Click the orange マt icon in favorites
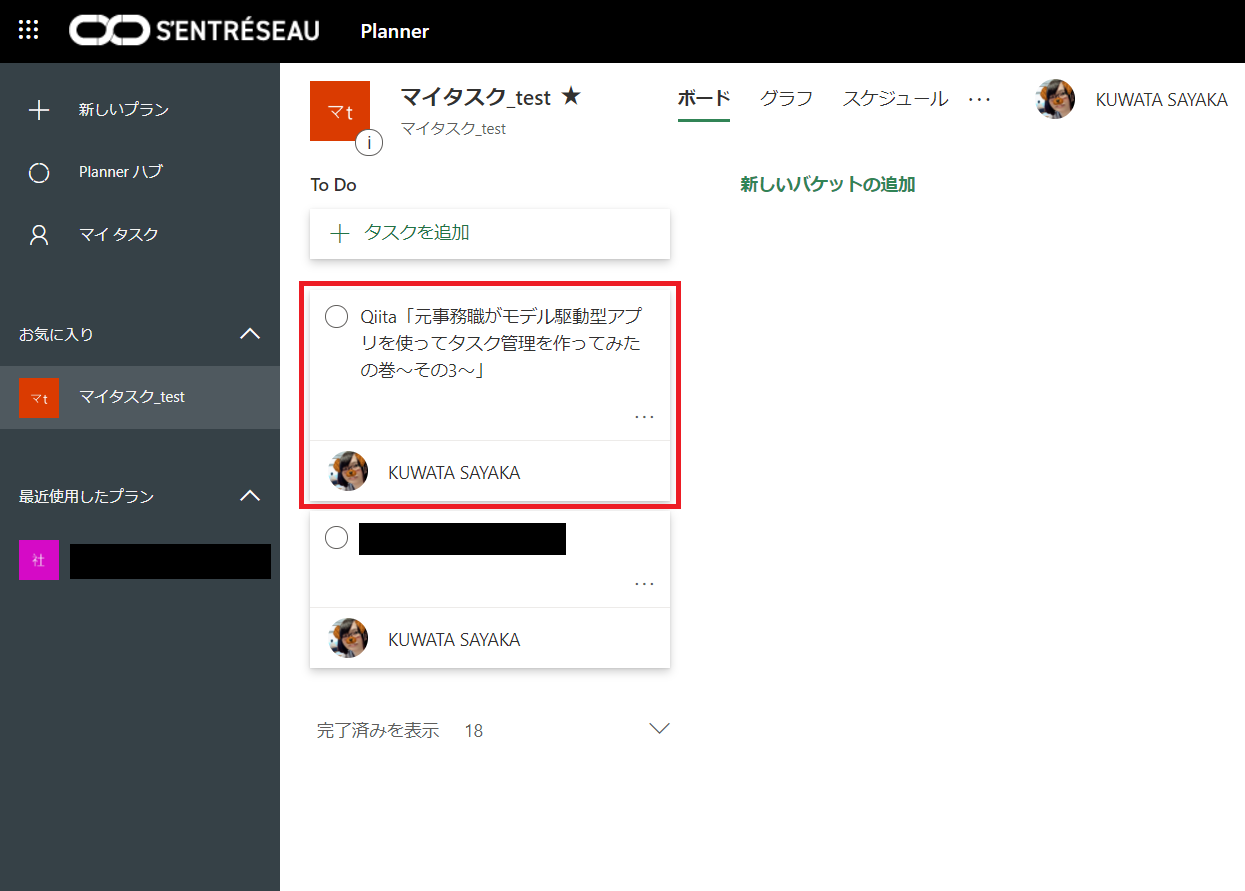 [39, 397]
